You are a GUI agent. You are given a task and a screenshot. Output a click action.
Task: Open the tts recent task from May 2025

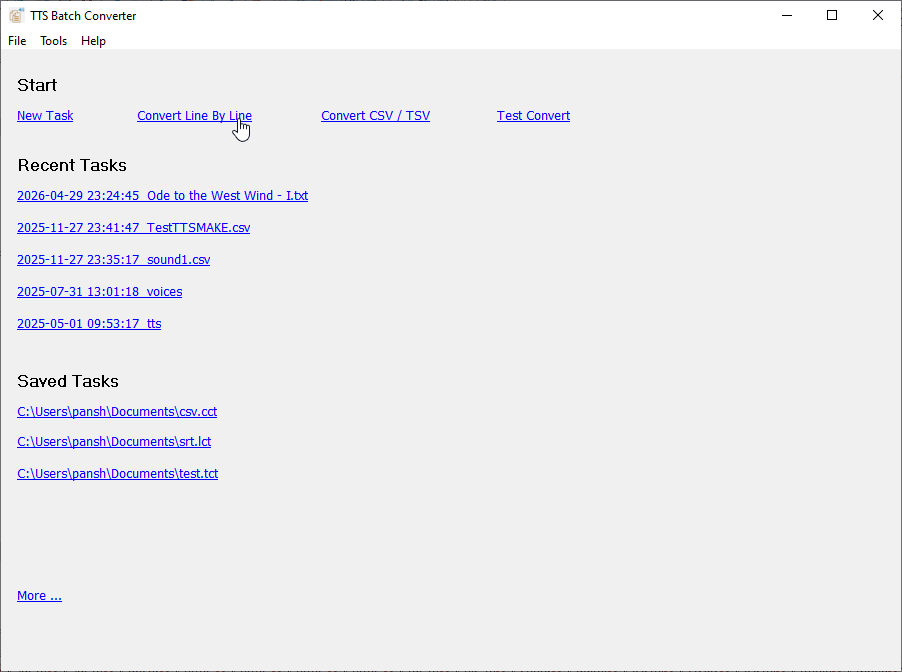click(88, 323)
